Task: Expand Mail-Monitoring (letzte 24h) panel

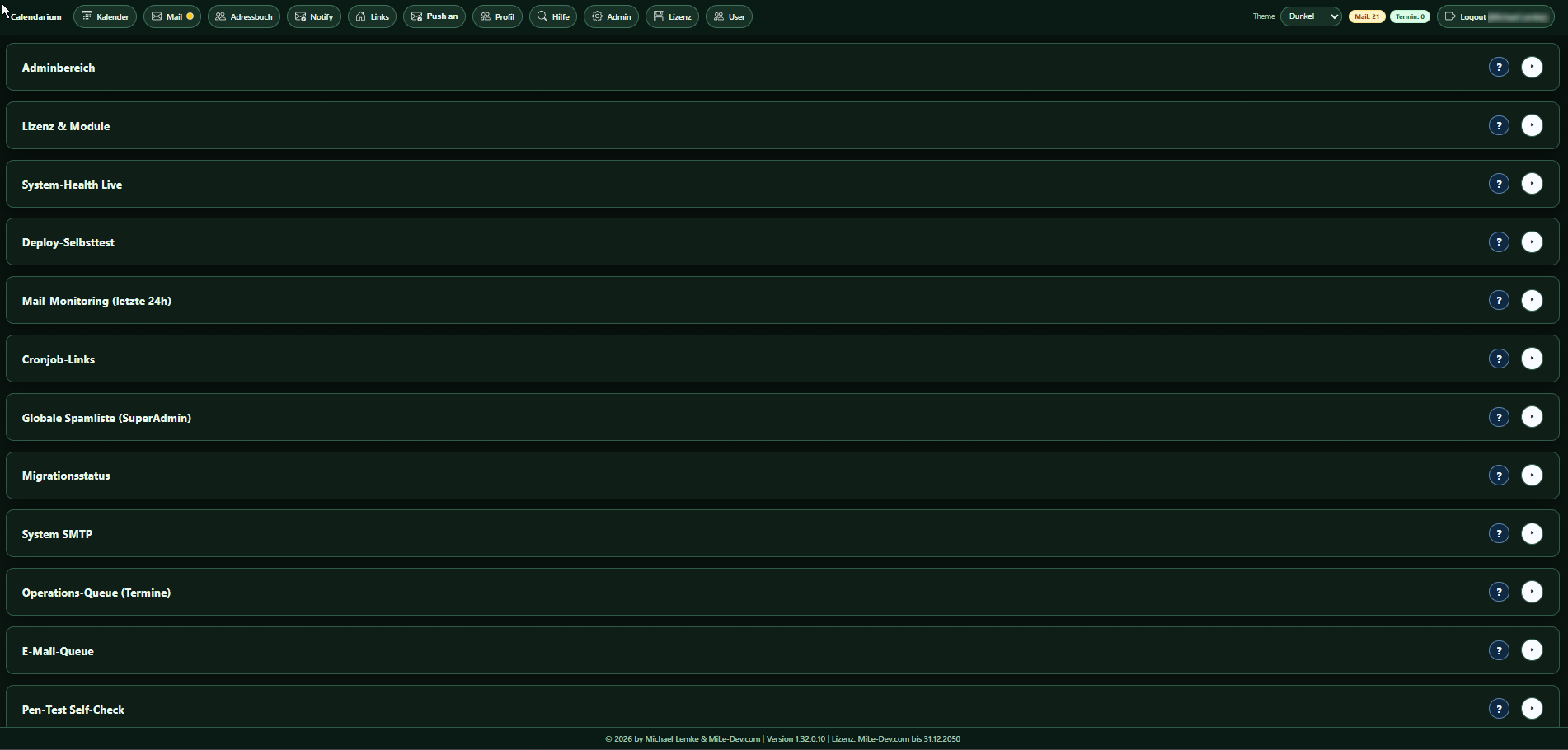Action: coord(1532,300)
